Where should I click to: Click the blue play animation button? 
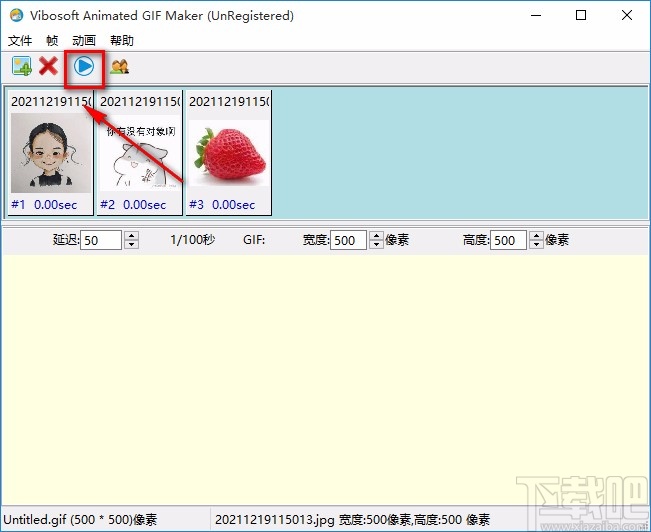(84, 66)
